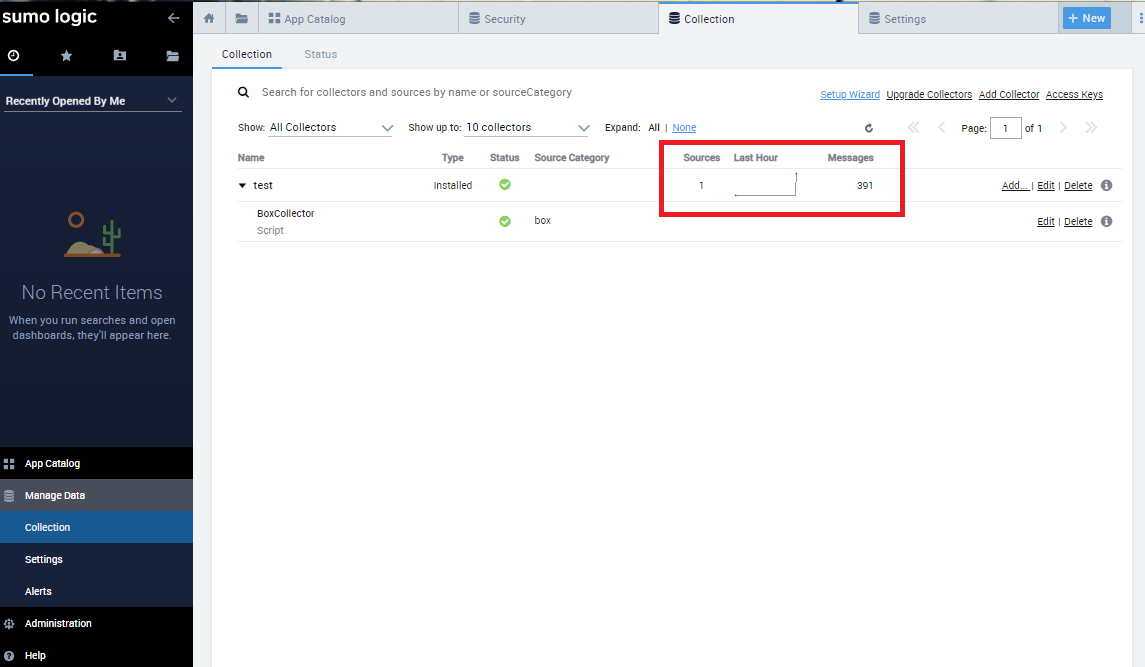This screenshot has width=1145, height=667.
Task: Switch to the Security tab
Action: pyautogui.click(x=558, y=18)
